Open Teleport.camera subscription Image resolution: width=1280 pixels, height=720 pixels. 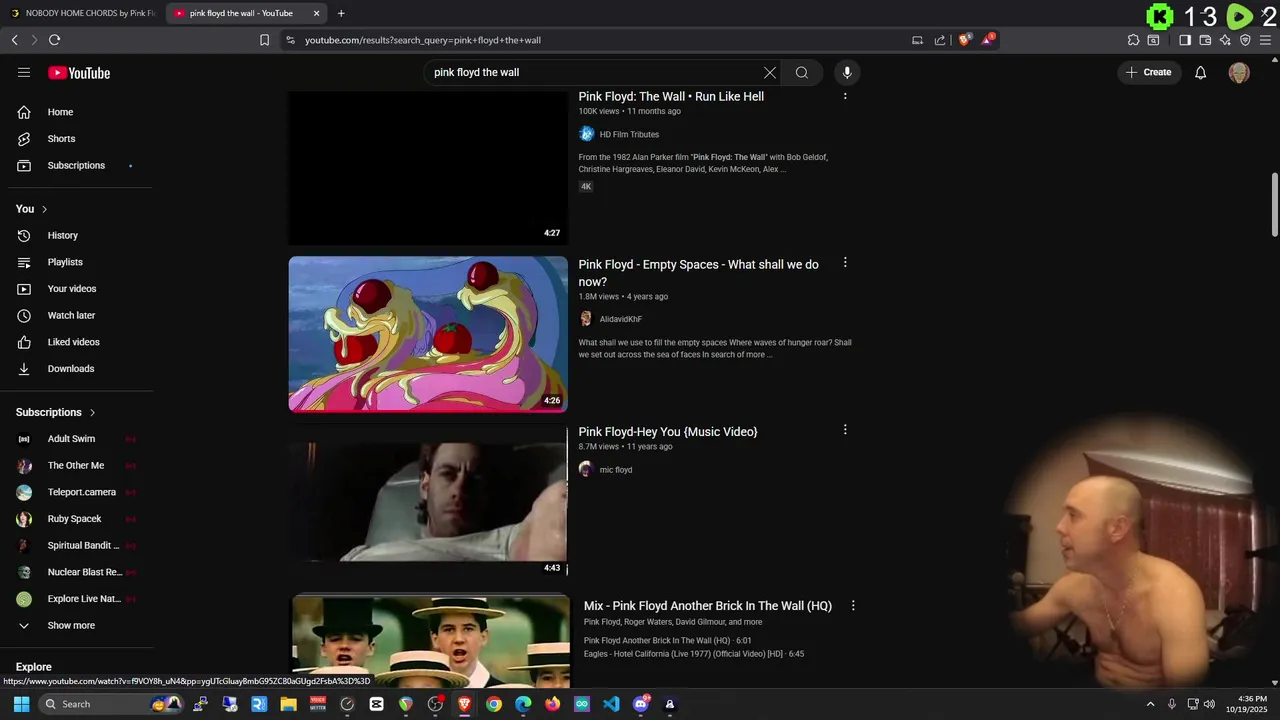(80, 492)
